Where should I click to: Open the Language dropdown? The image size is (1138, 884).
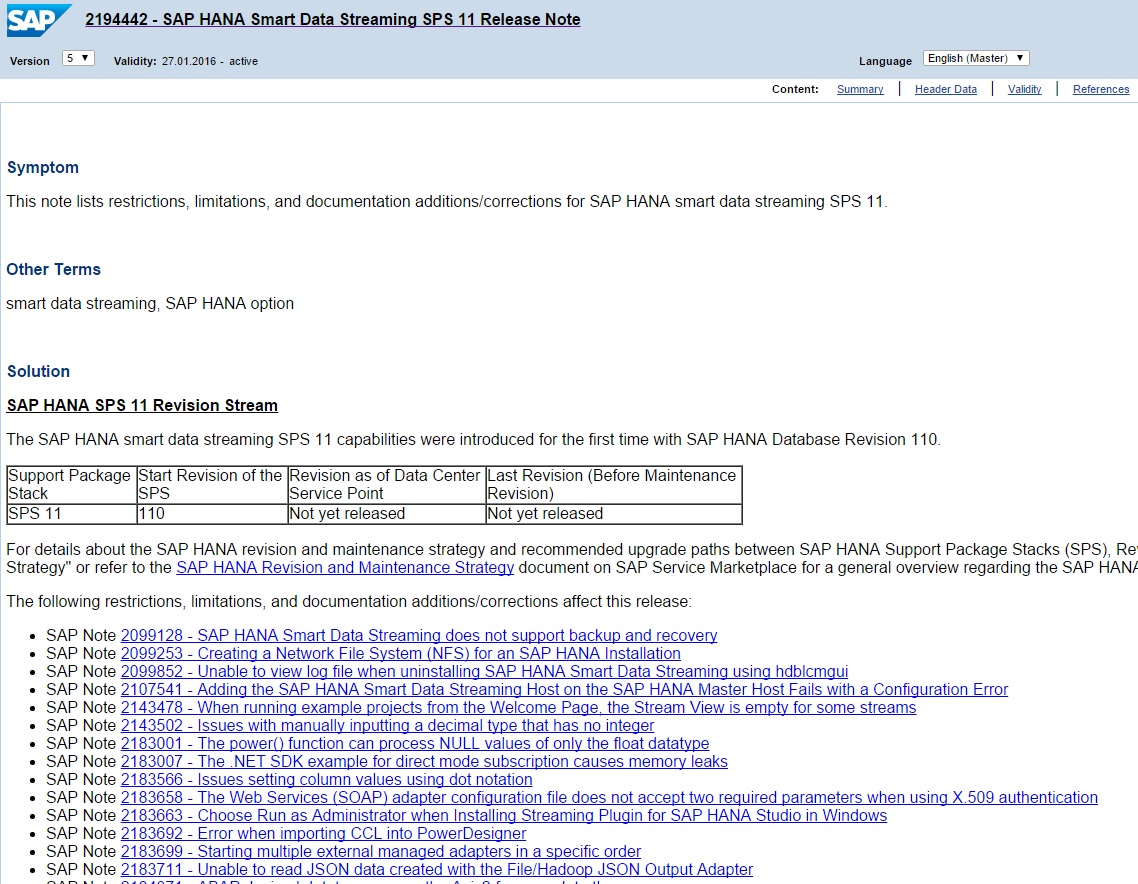click(975, 59)
